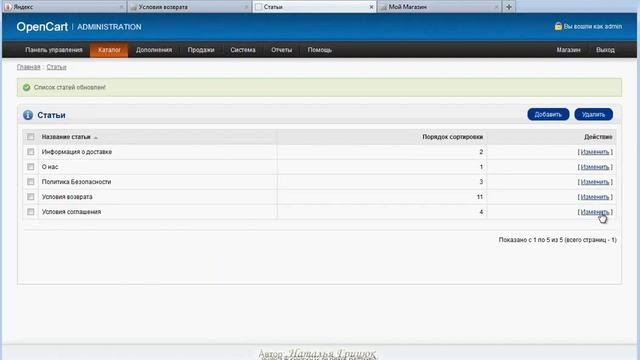This screenshot has height=360, width=640.
Task: Check the О нас row checkbox
Action: [x=31, y=167]
